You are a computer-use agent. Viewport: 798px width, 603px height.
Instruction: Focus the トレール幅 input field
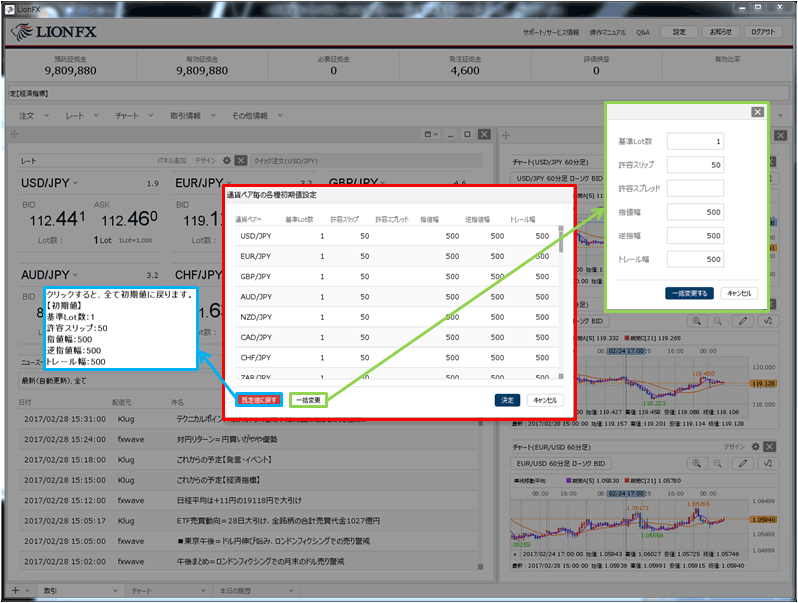pos(695,259)
